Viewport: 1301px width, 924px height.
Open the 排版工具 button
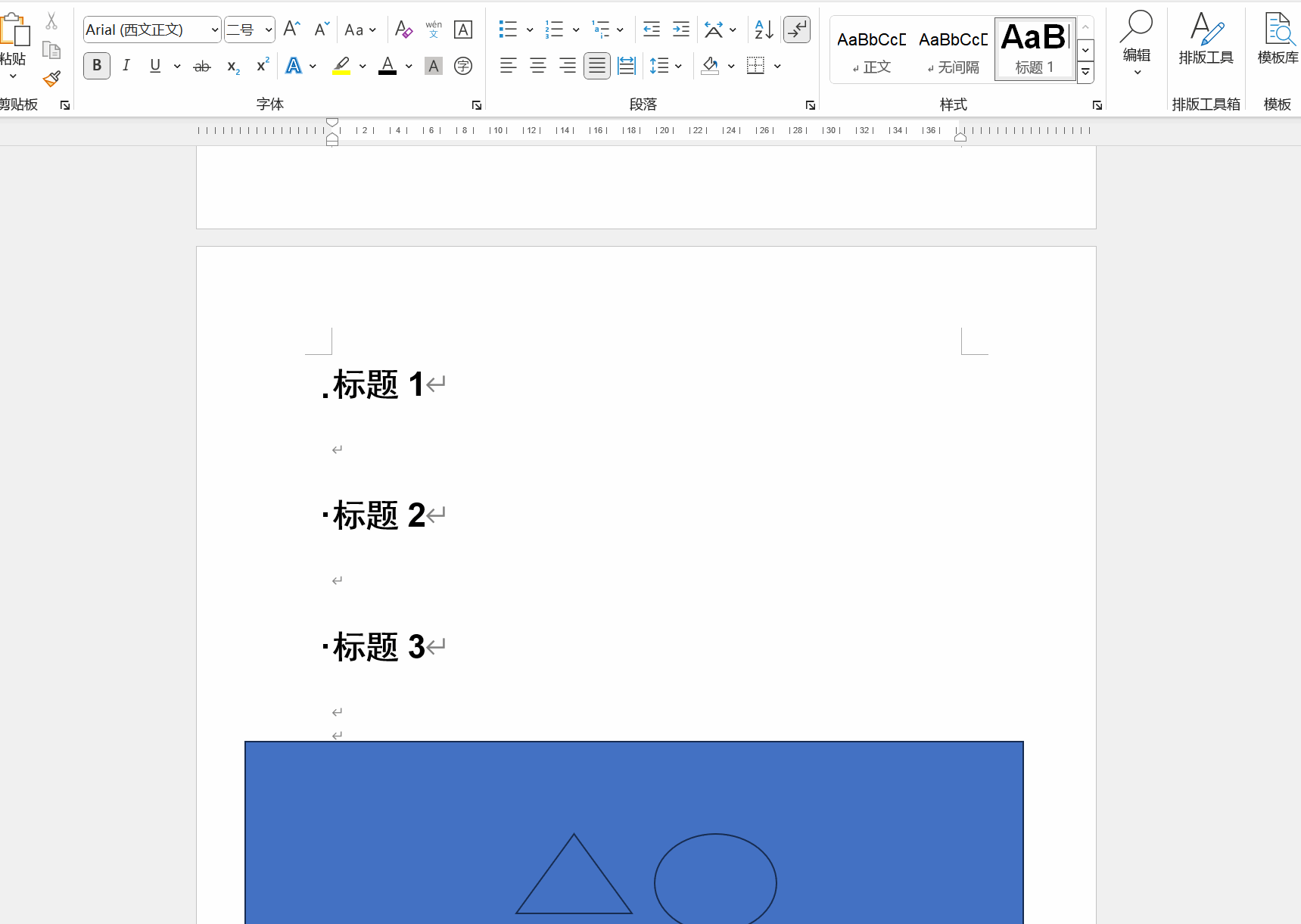pos(1206,39)
